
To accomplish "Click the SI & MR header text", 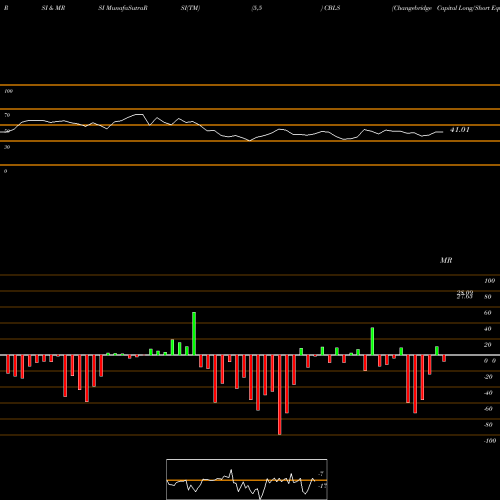I will pyautogui.click(x=53, y=8).
